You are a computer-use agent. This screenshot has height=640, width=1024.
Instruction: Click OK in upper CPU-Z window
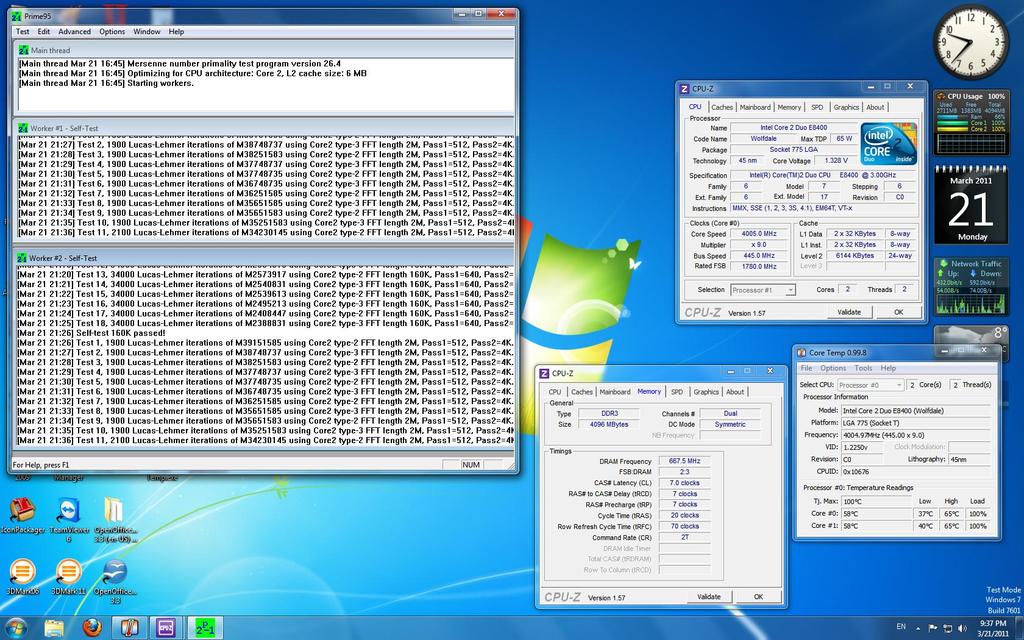tap(899, 312)
